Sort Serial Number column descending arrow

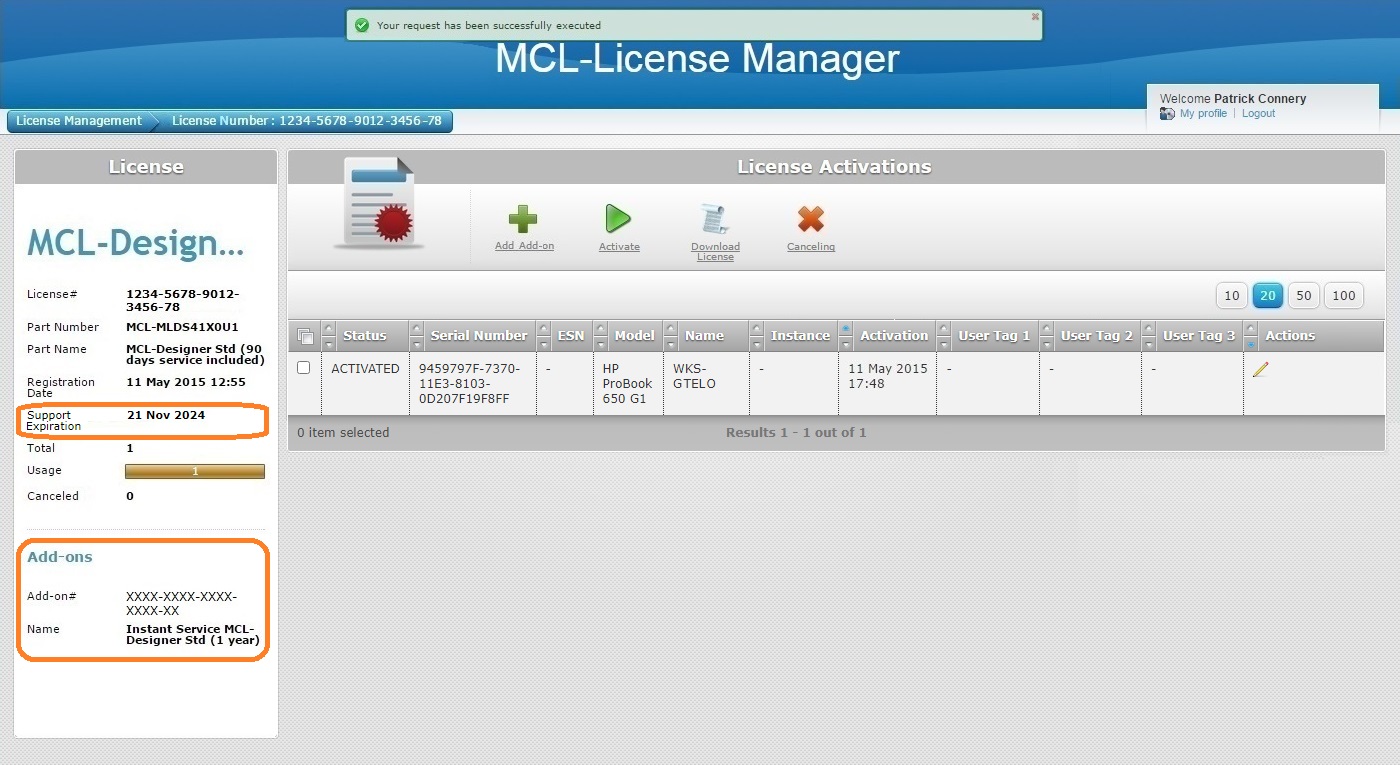pos(417,344)
